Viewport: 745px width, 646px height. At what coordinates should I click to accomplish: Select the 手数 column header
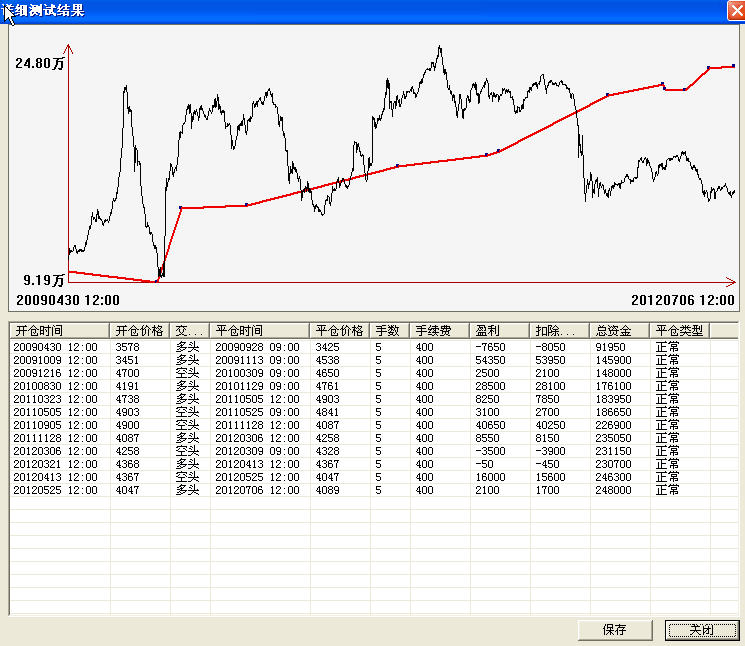(x=389, y=330)
